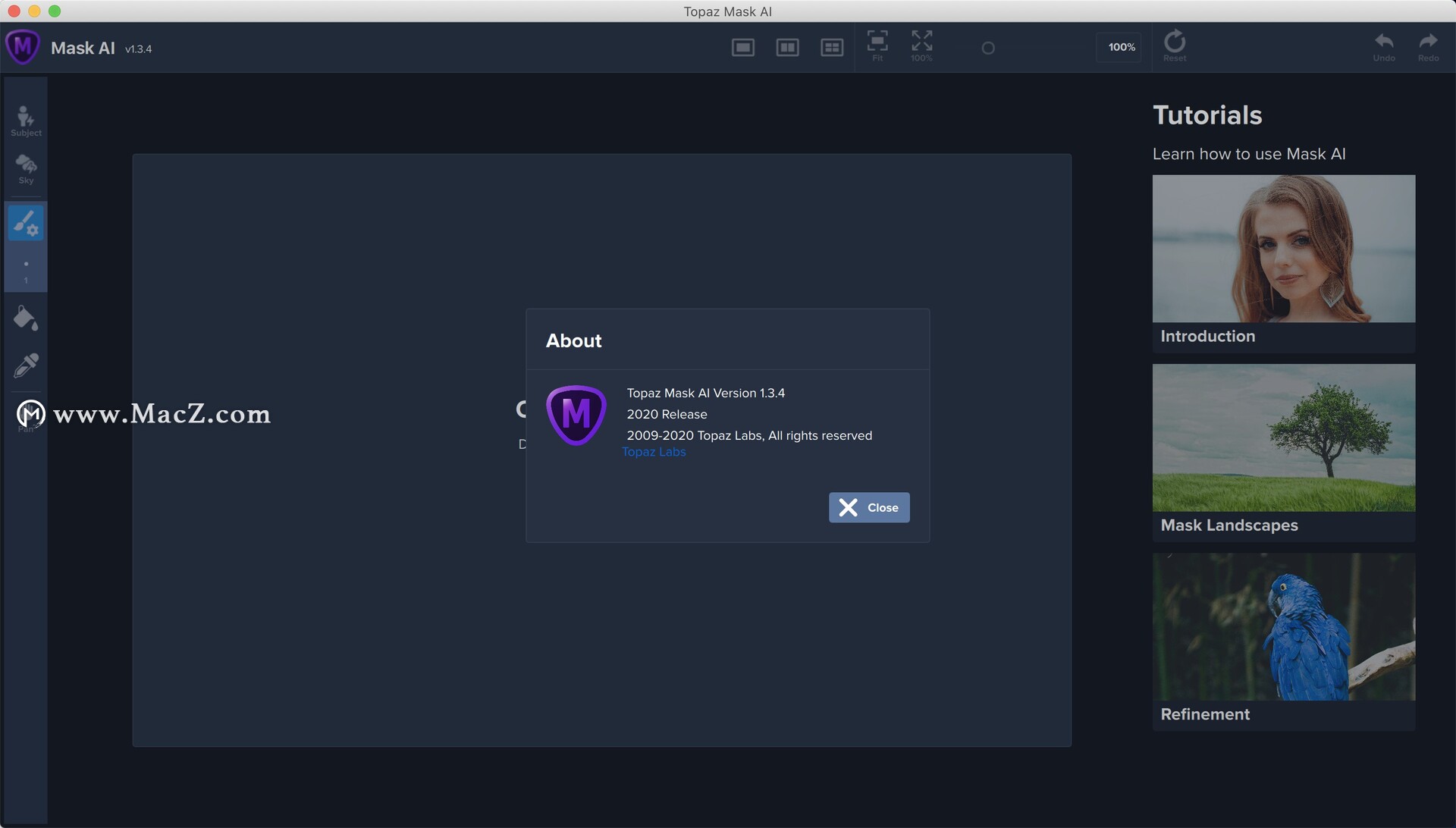Open the brush size dot control
The width and height of the screenshot is (1456, 828).
click(x=26, y=270)
